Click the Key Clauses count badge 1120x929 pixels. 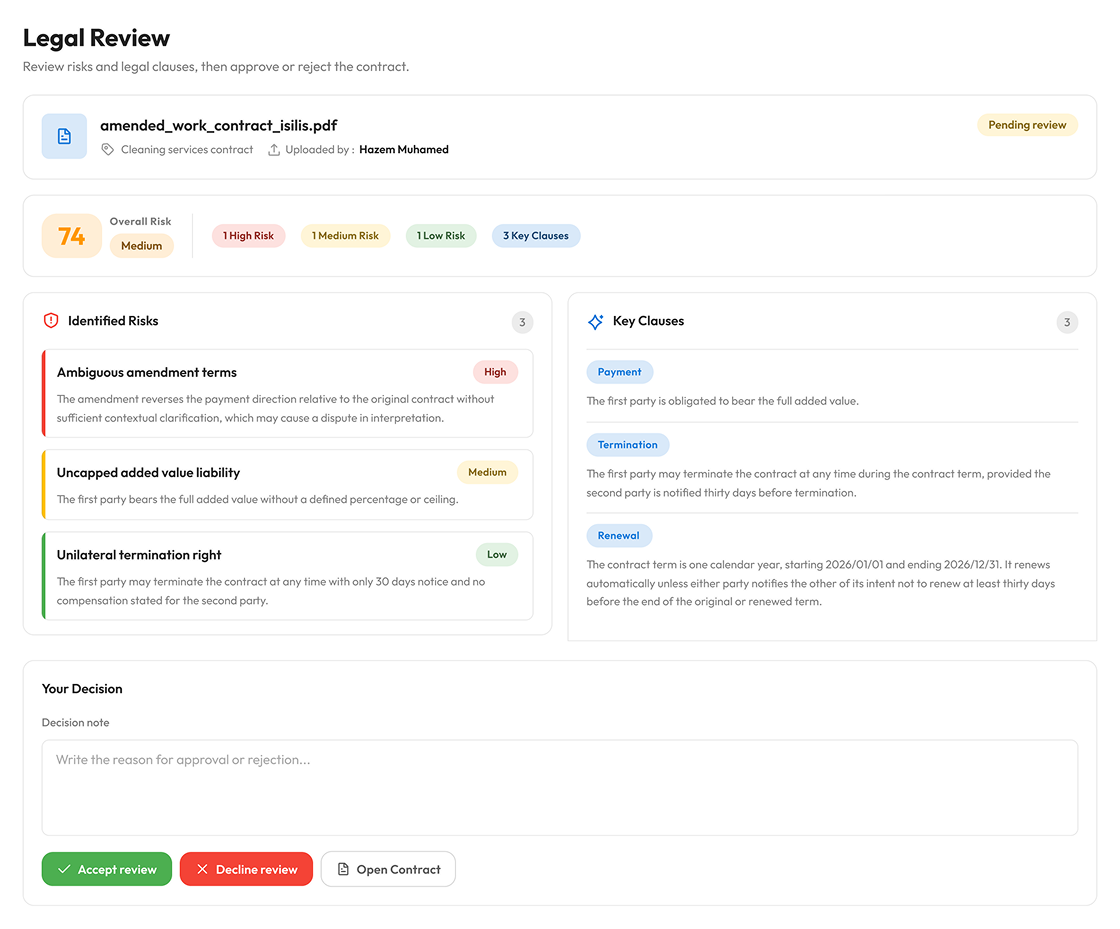[1067, 322]
